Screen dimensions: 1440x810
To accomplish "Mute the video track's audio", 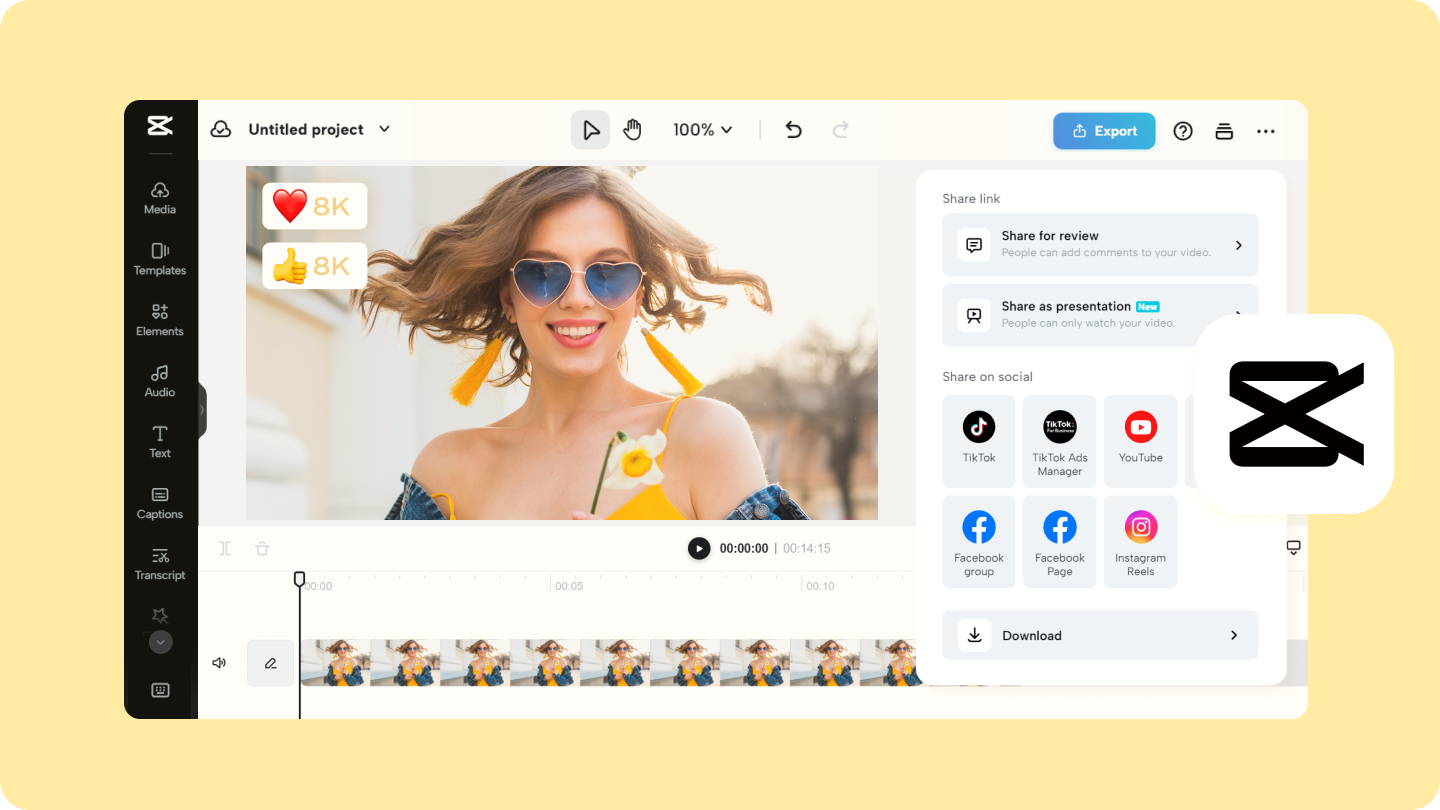I will pyautogui.click(x=219, y=662).
